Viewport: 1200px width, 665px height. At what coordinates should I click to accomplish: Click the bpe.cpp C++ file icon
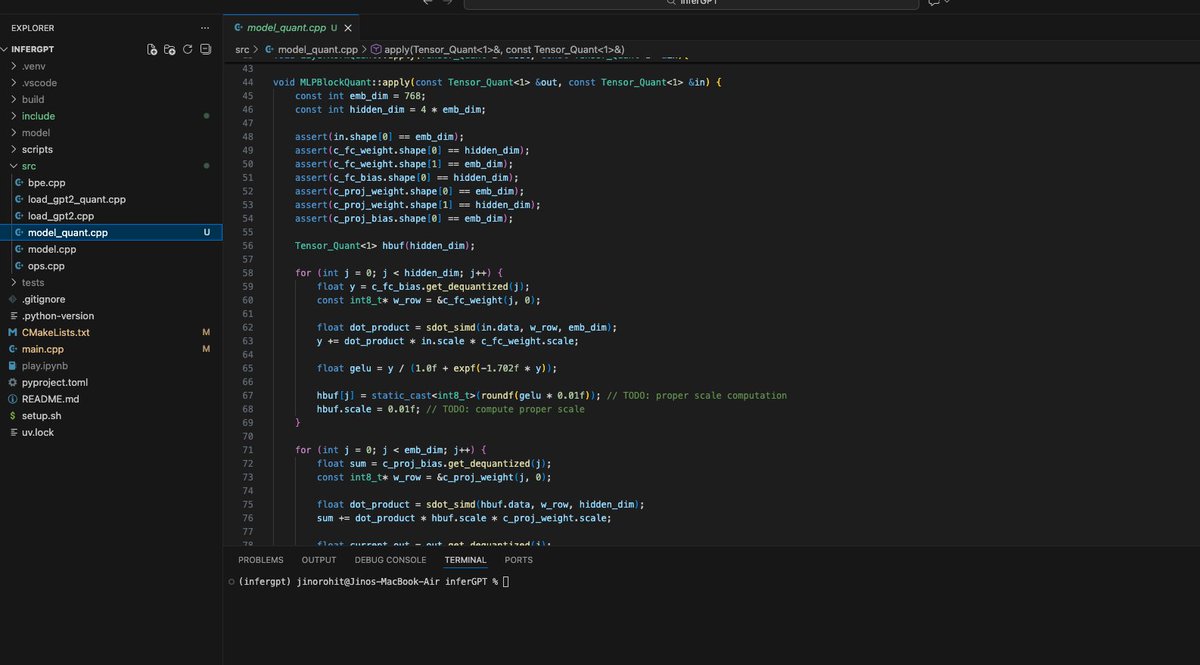click(19, 183)
